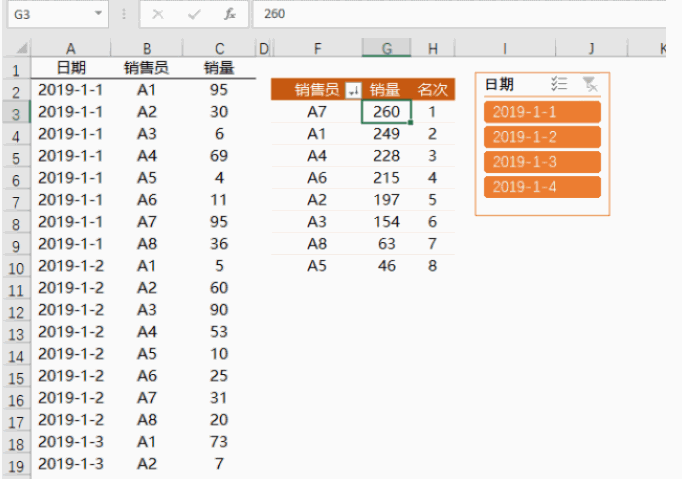Image resolution: width=682 pixels, height=479 pixels.
Task: Select pivot cell showing 249
Action: (386, 134)
